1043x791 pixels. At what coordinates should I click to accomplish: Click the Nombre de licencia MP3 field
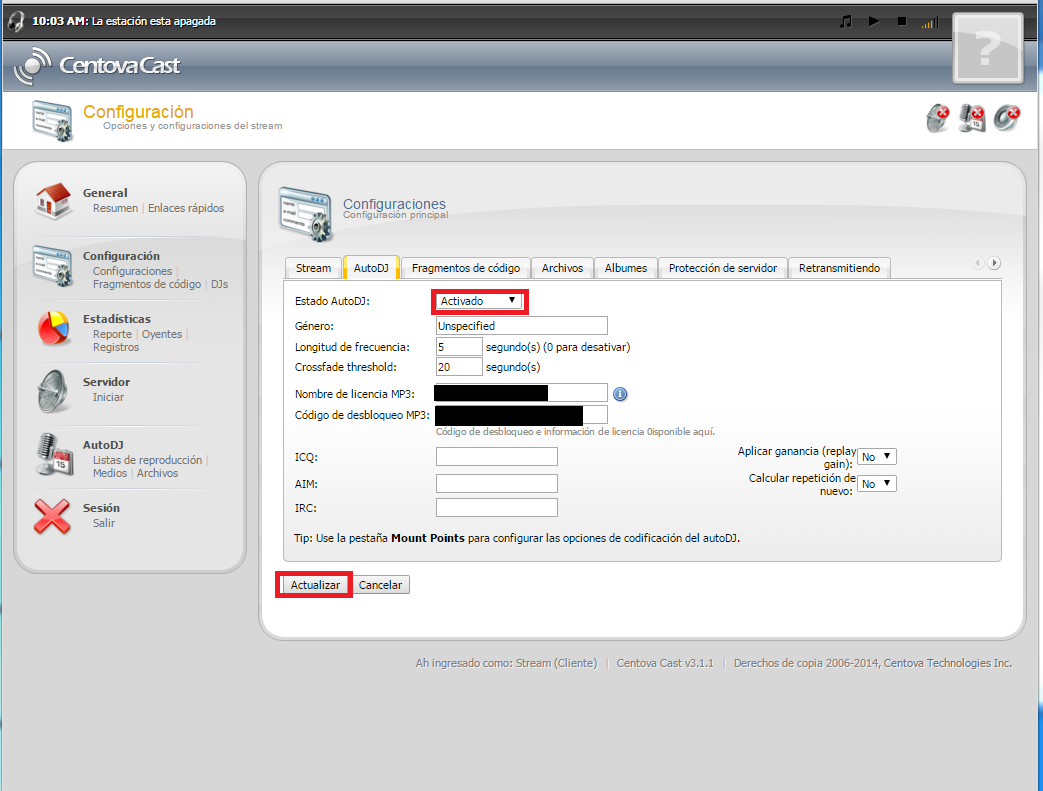point(521,393)
